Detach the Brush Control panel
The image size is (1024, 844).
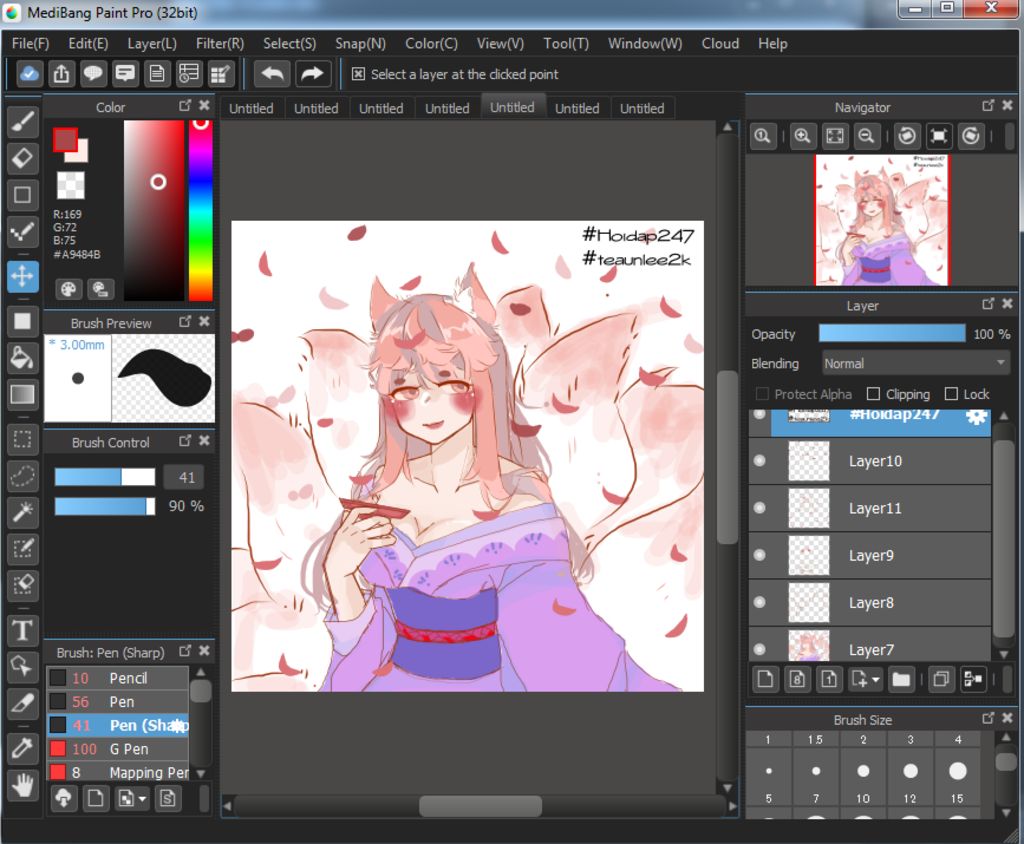point(185,441)
